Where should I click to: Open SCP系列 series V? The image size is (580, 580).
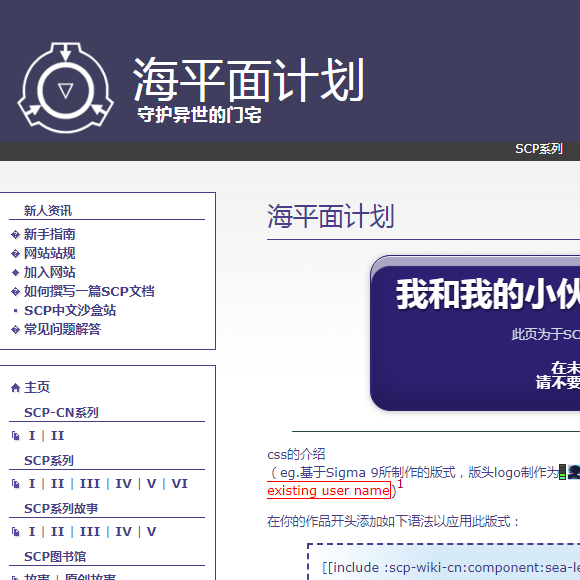152,484
